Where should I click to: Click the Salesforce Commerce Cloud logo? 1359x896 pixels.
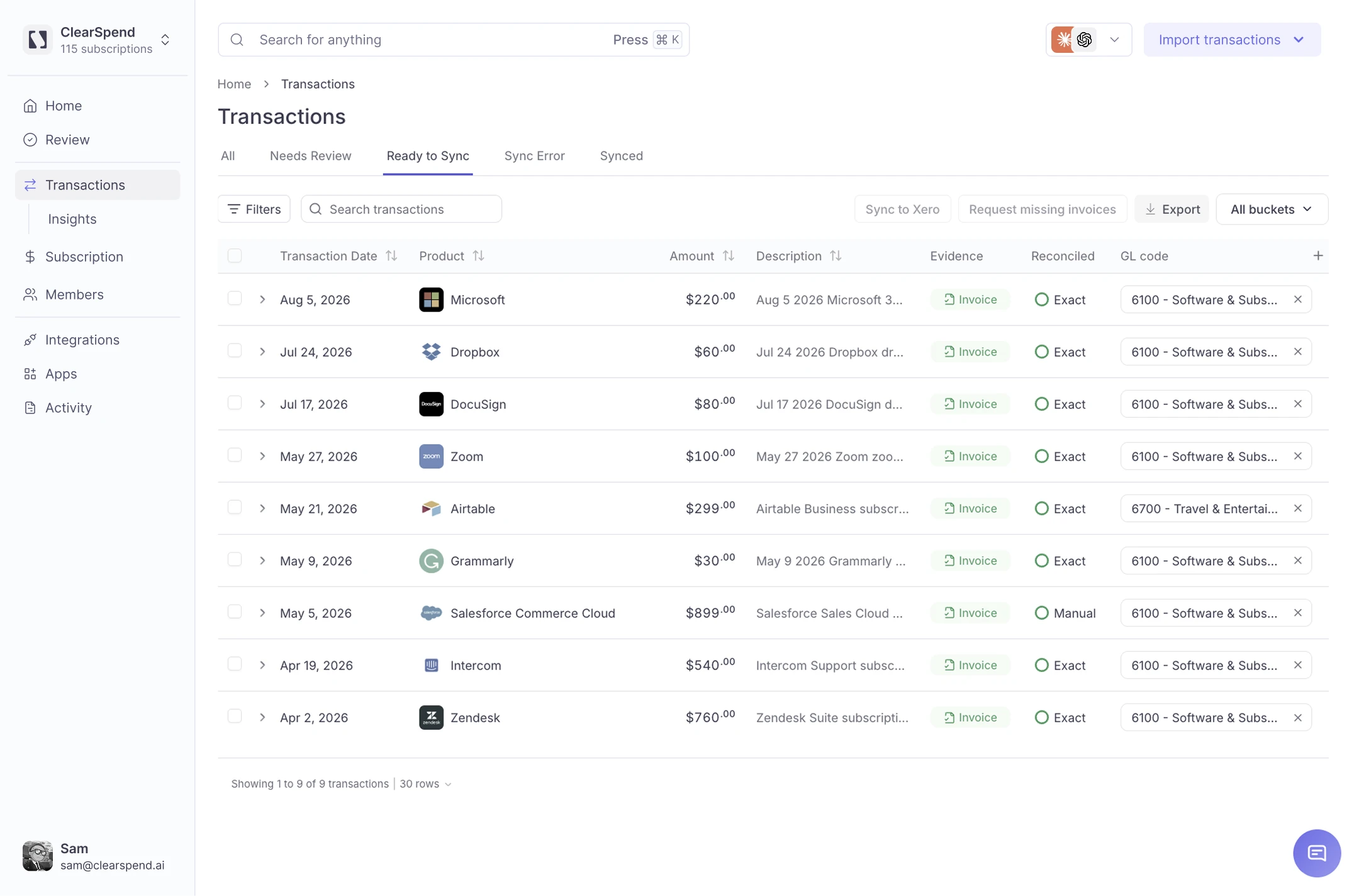431,613
